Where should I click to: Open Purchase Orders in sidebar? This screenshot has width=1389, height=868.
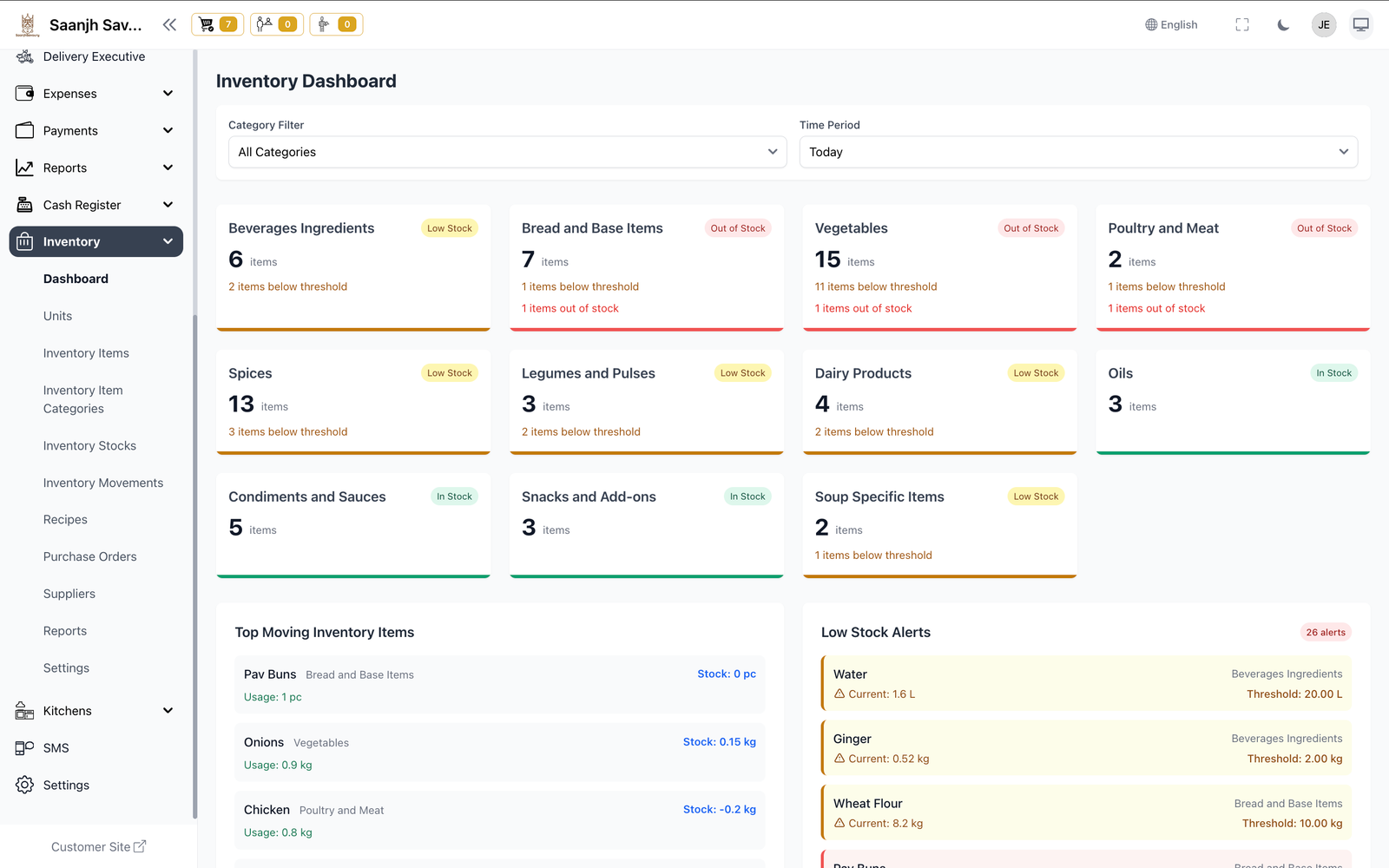[89, 556]
